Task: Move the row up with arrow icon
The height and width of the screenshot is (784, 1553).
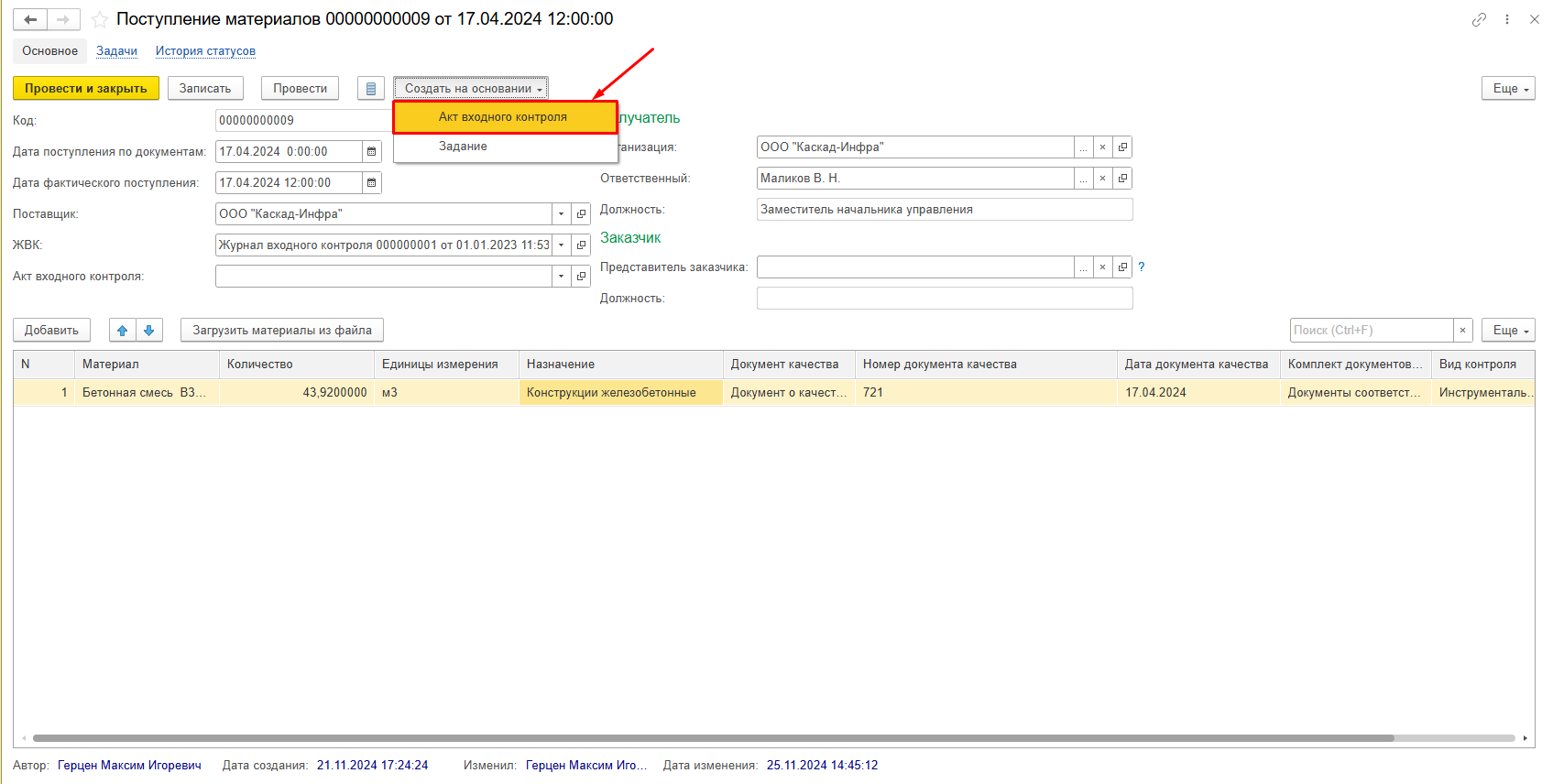Action: (122, 331)
